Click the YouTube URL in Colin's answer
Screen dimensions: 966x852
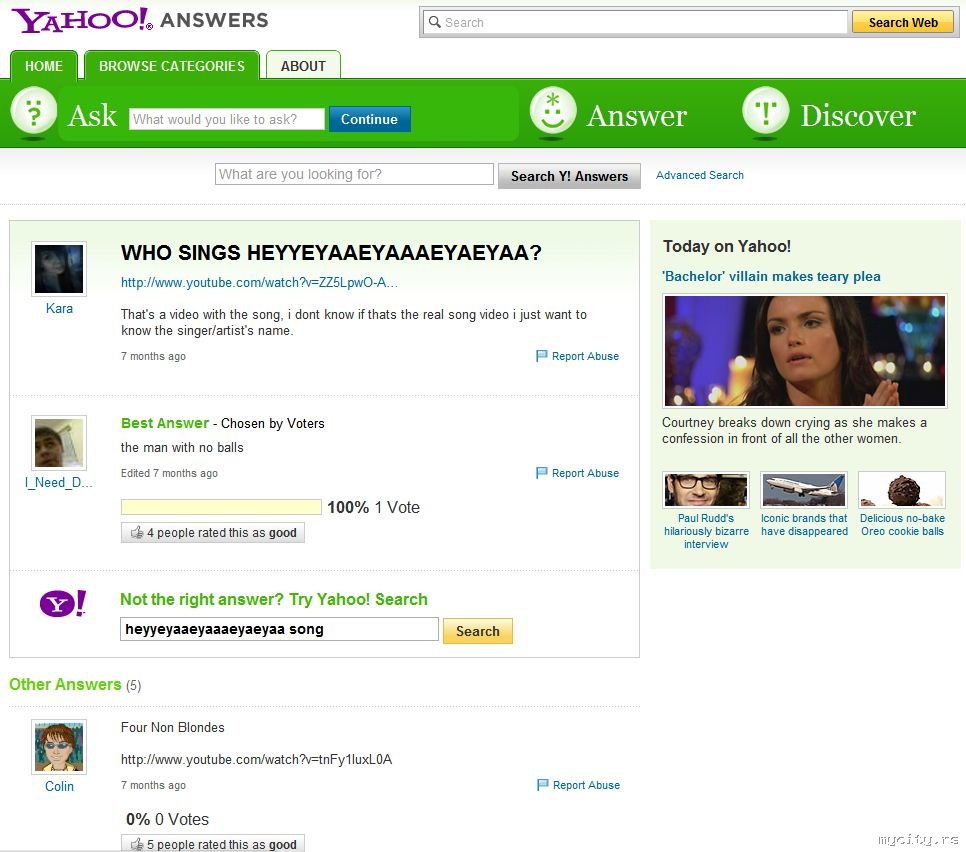(x=256, y=760)
